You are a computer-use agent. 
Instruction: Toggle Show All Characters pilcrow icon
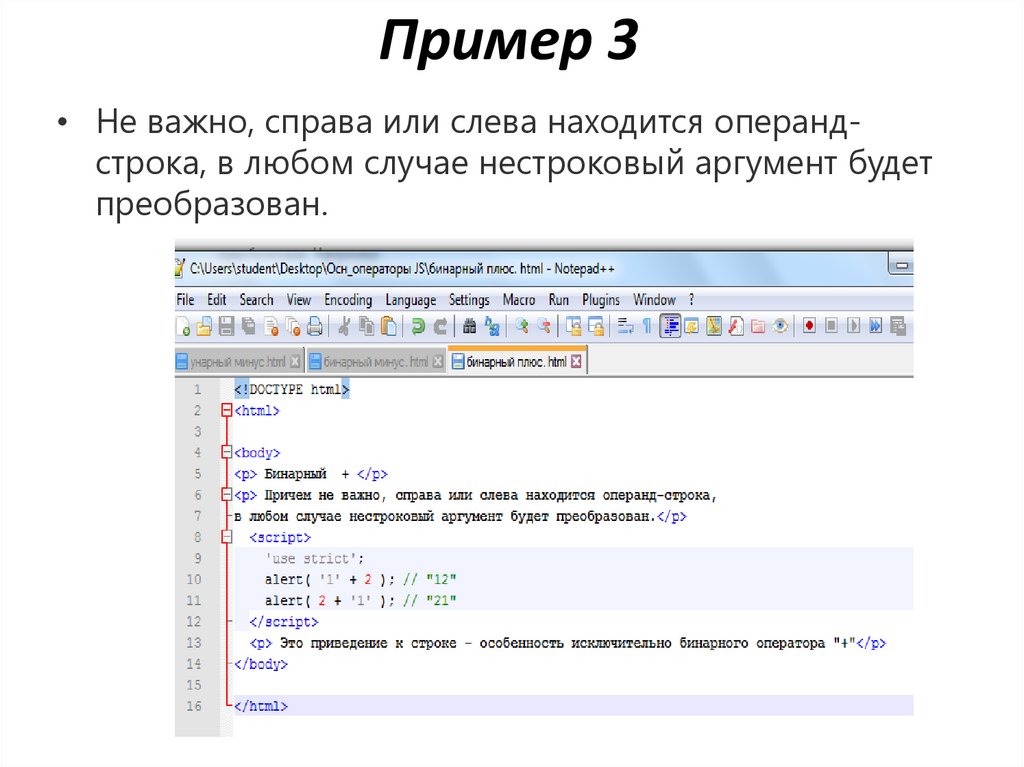pos(647,326)
